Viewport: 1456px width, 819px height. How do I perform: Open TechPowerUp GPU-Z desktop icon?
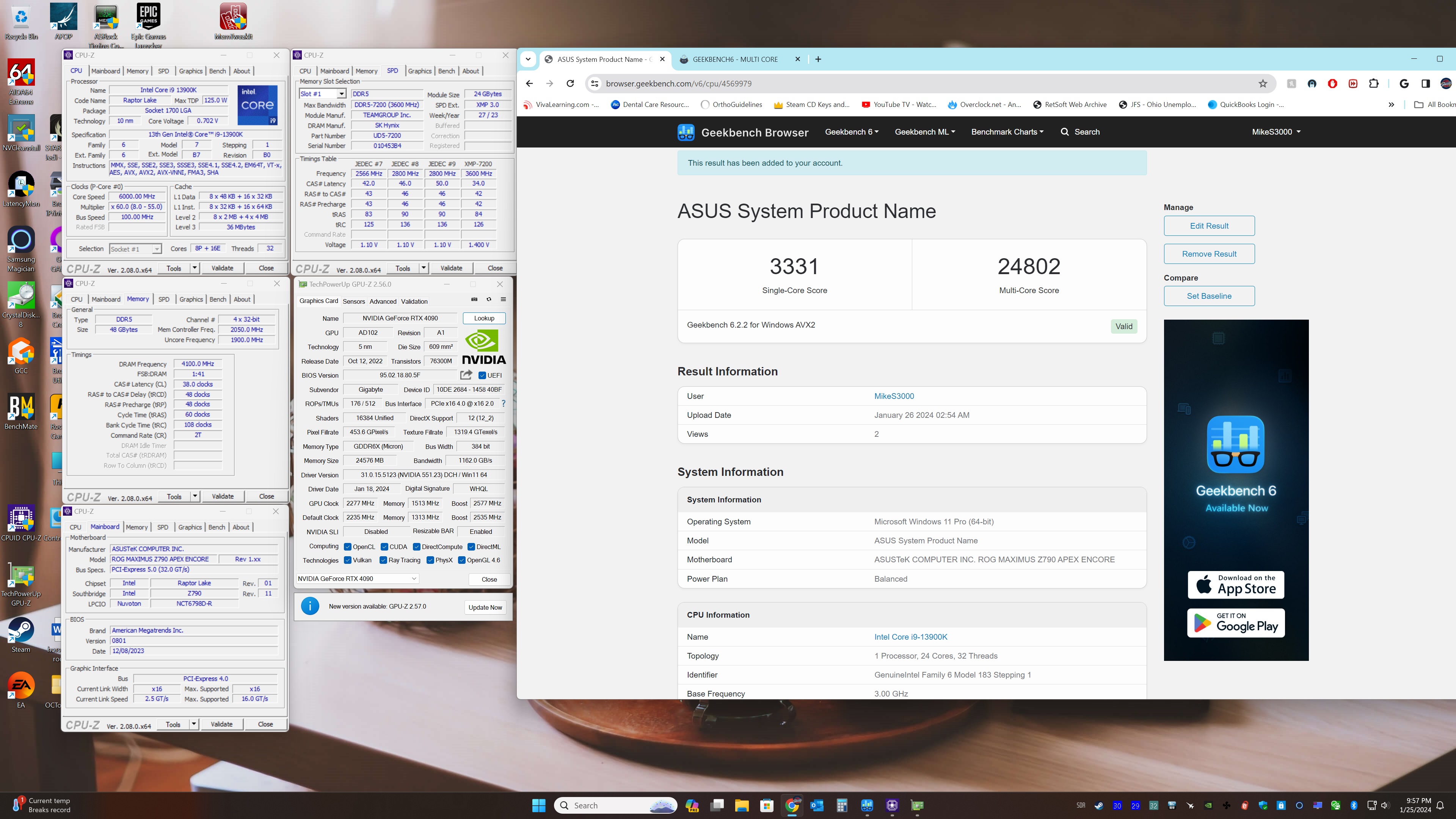pyautogui.click(x=21, y=584)
